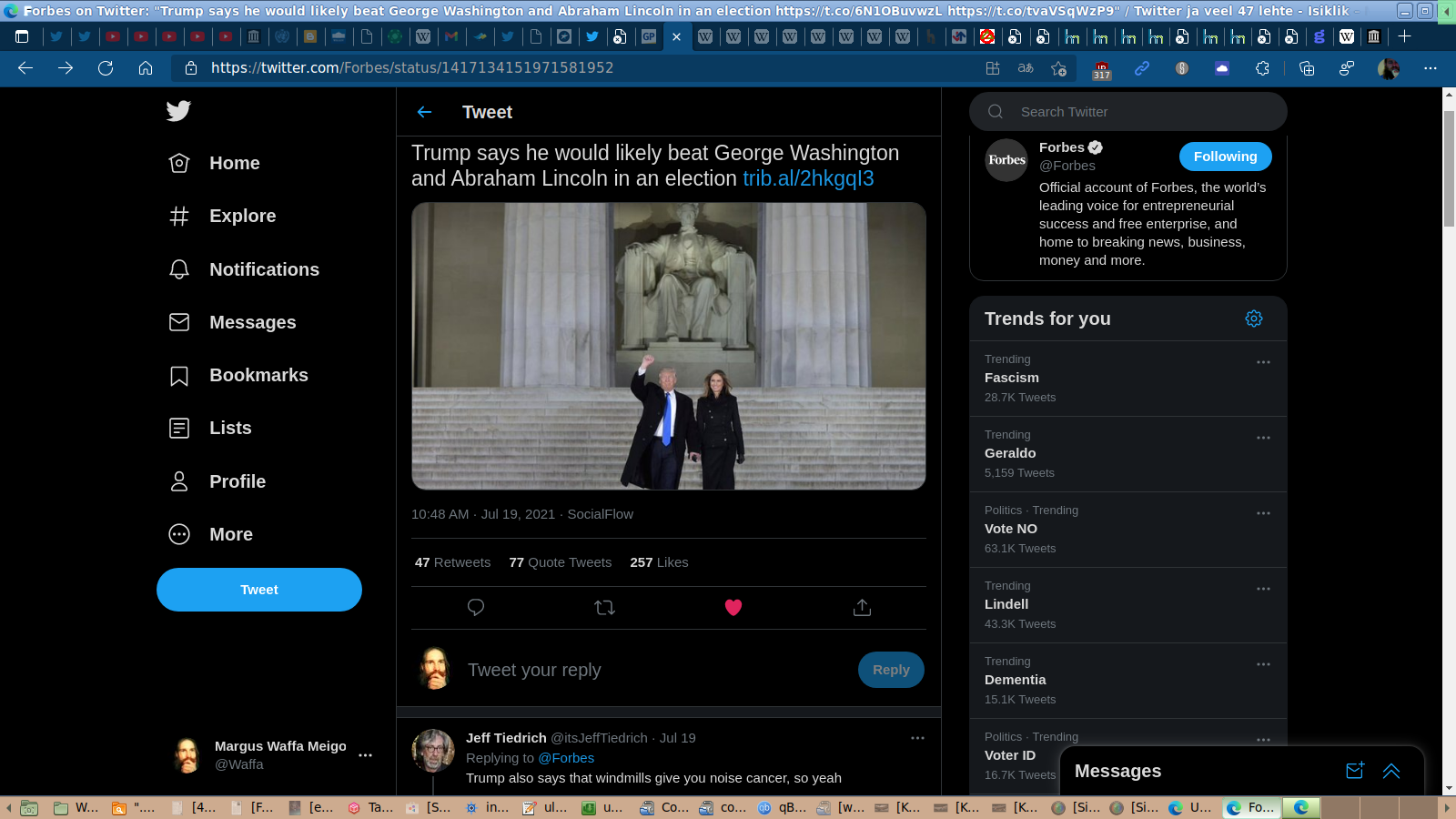
Task: View site info via padlock icon
Action: (x=191, y=68)
